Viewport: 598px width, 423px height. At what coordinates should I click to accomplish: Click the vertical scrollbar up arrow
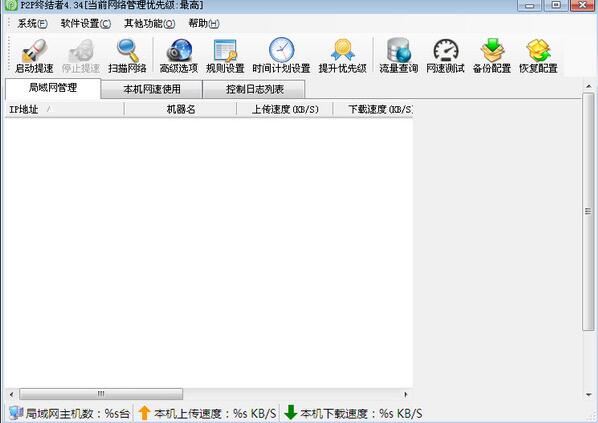click(x=588, y=86)
